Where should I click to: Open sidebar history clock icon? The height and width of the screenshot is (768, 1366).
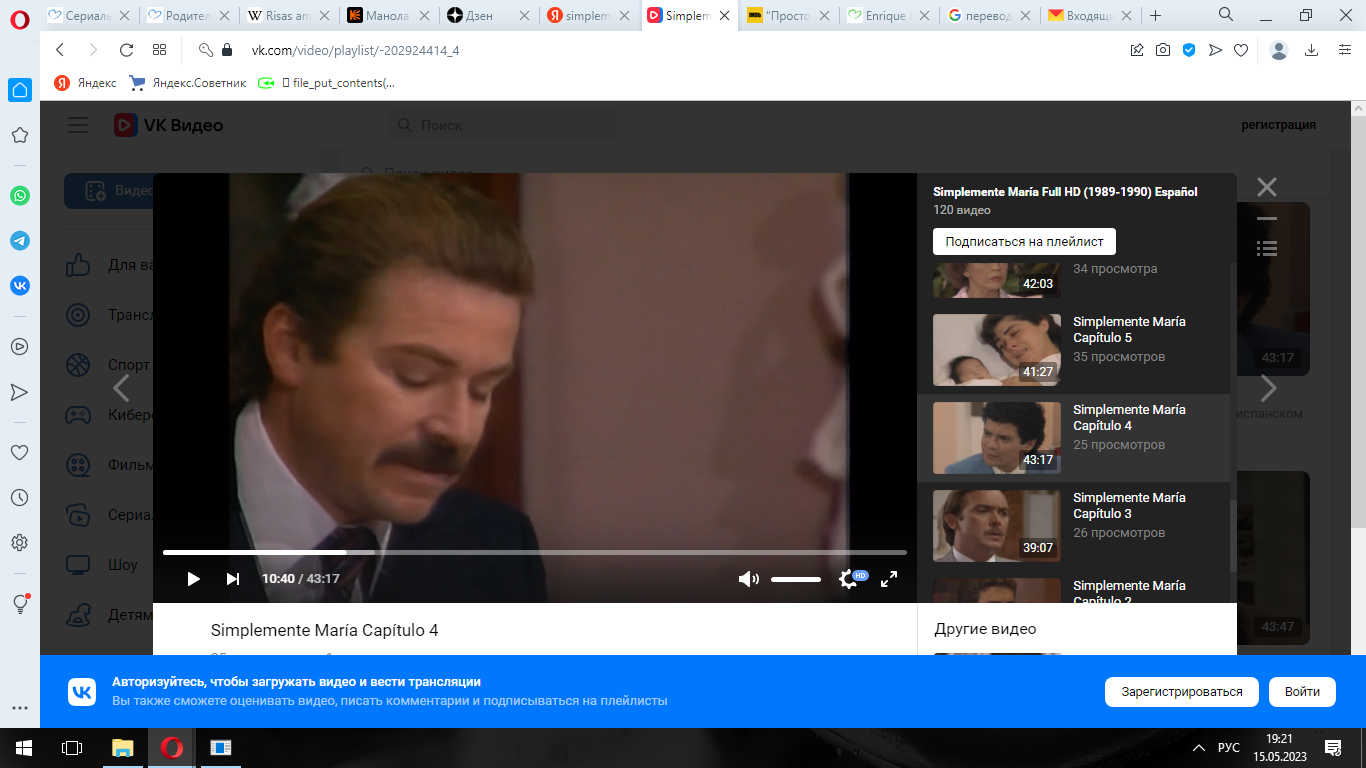point(19,497)
